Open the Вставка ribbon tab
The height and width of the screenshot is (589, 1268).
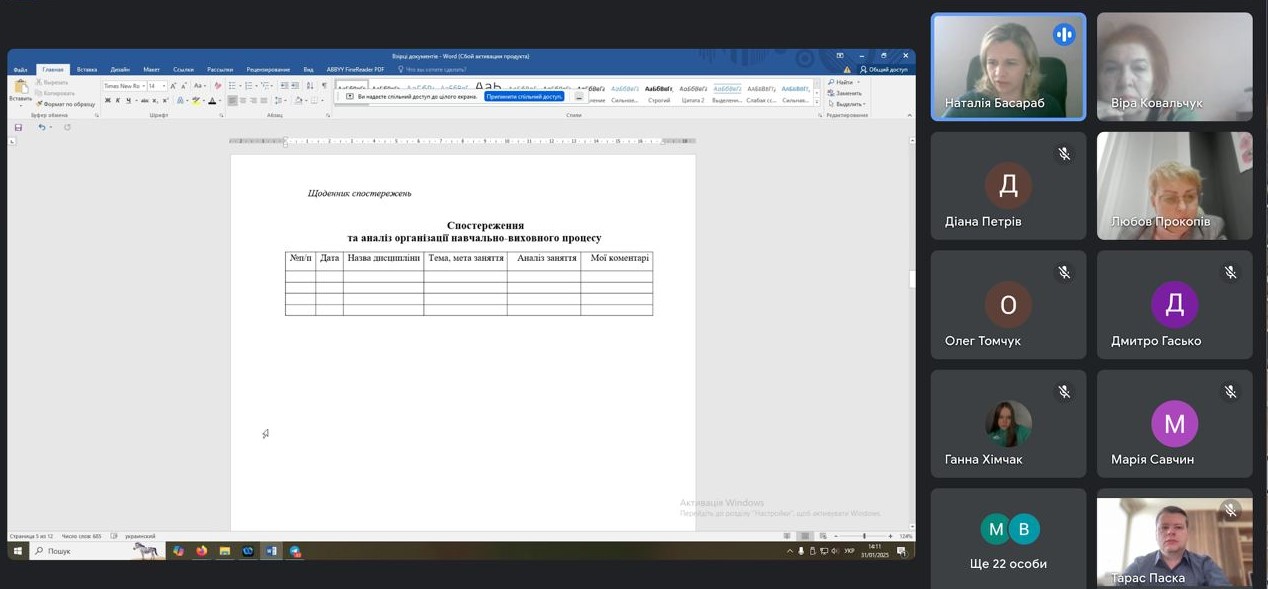point(87,69)
